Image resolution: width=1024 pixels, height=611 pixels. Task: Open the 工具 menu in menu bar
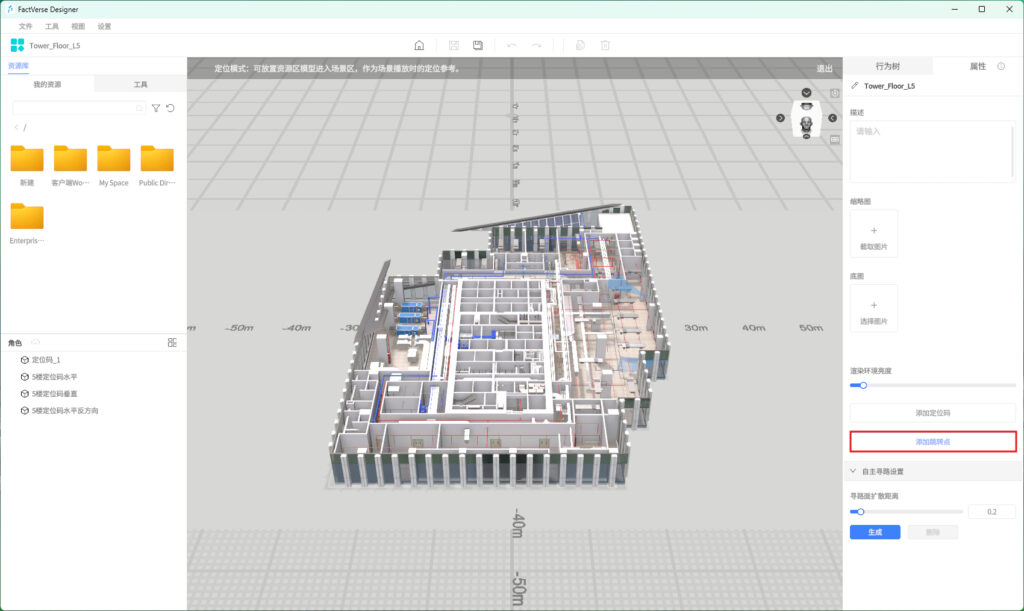52,27
